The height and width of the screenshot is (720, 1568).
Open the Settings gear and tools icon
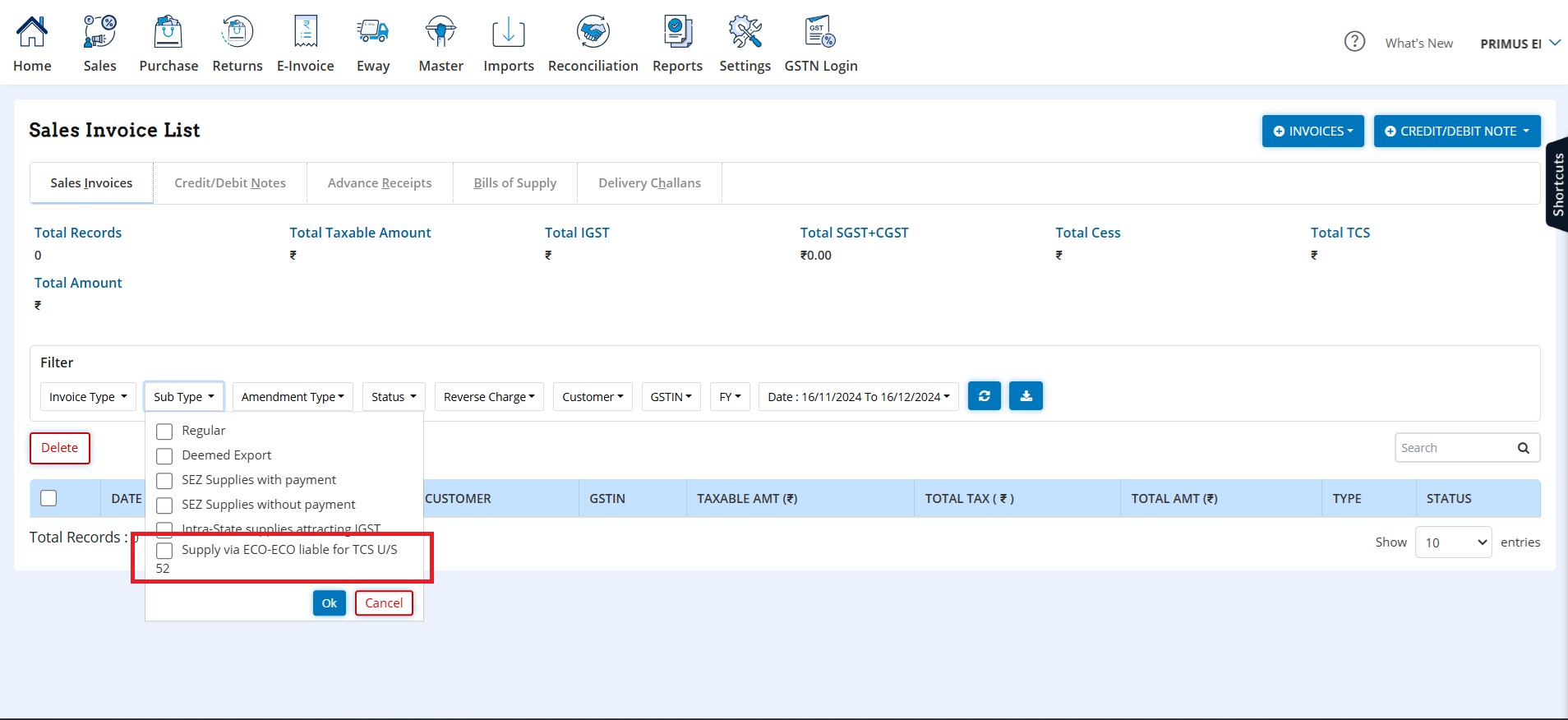[x=745, y=32]
